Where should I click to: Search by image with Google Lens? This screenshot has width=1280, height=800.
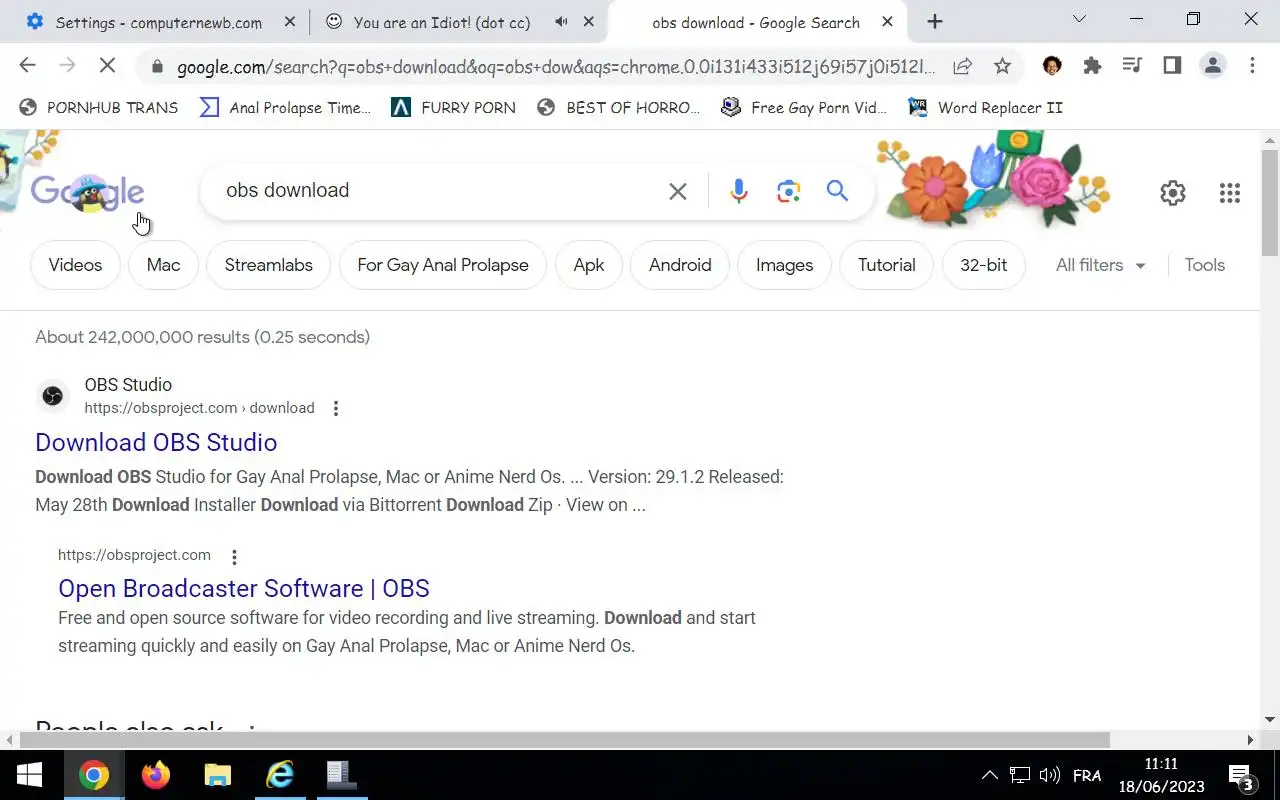tap(788, 191)
